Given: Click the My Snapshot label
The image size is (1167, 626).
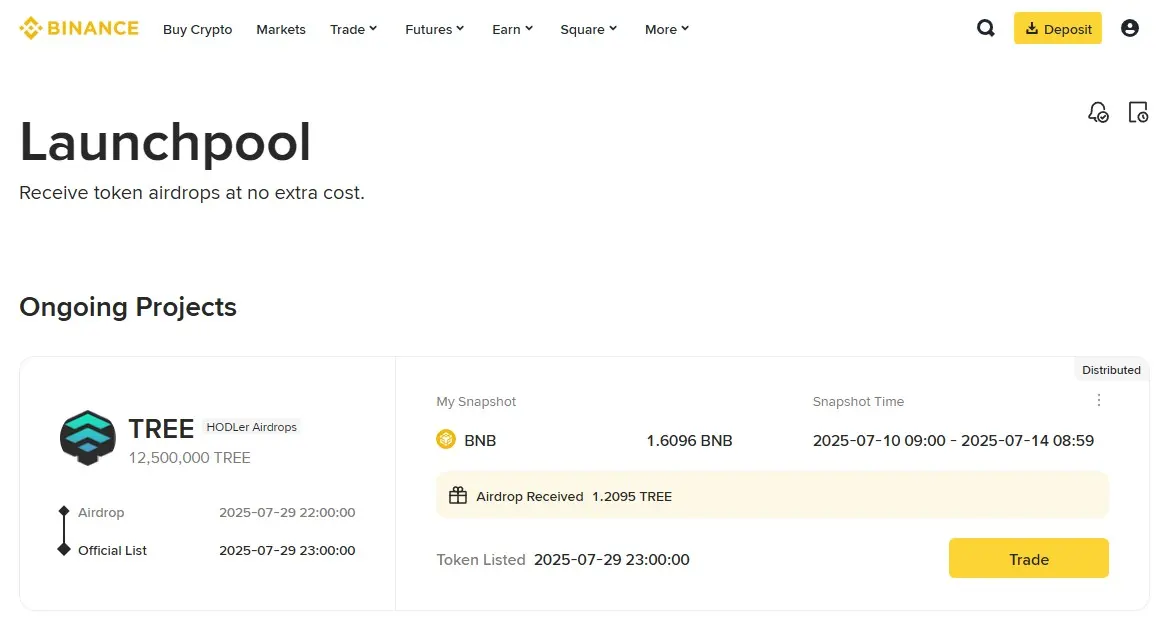Looking at the screenshot, I should pyautogui.click(x=476, y=402).
